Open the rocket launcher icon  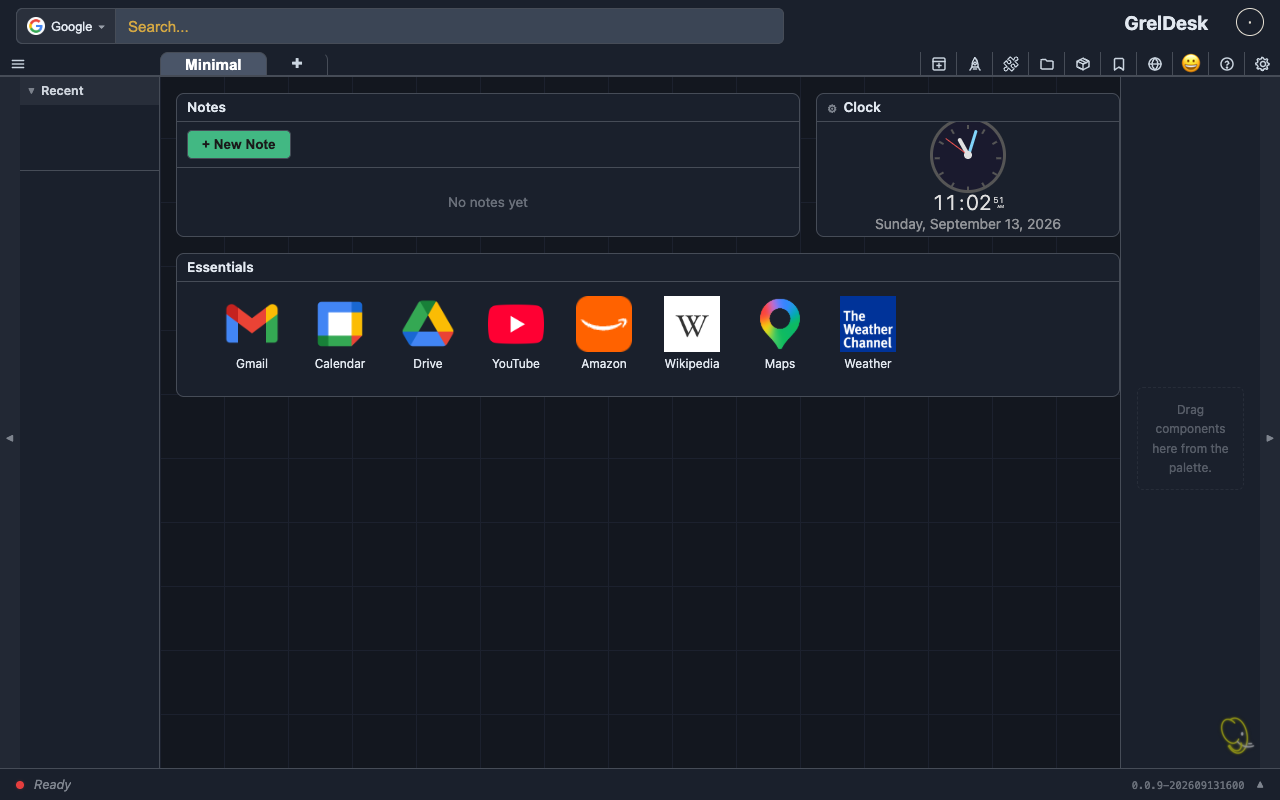coord(975,64)
